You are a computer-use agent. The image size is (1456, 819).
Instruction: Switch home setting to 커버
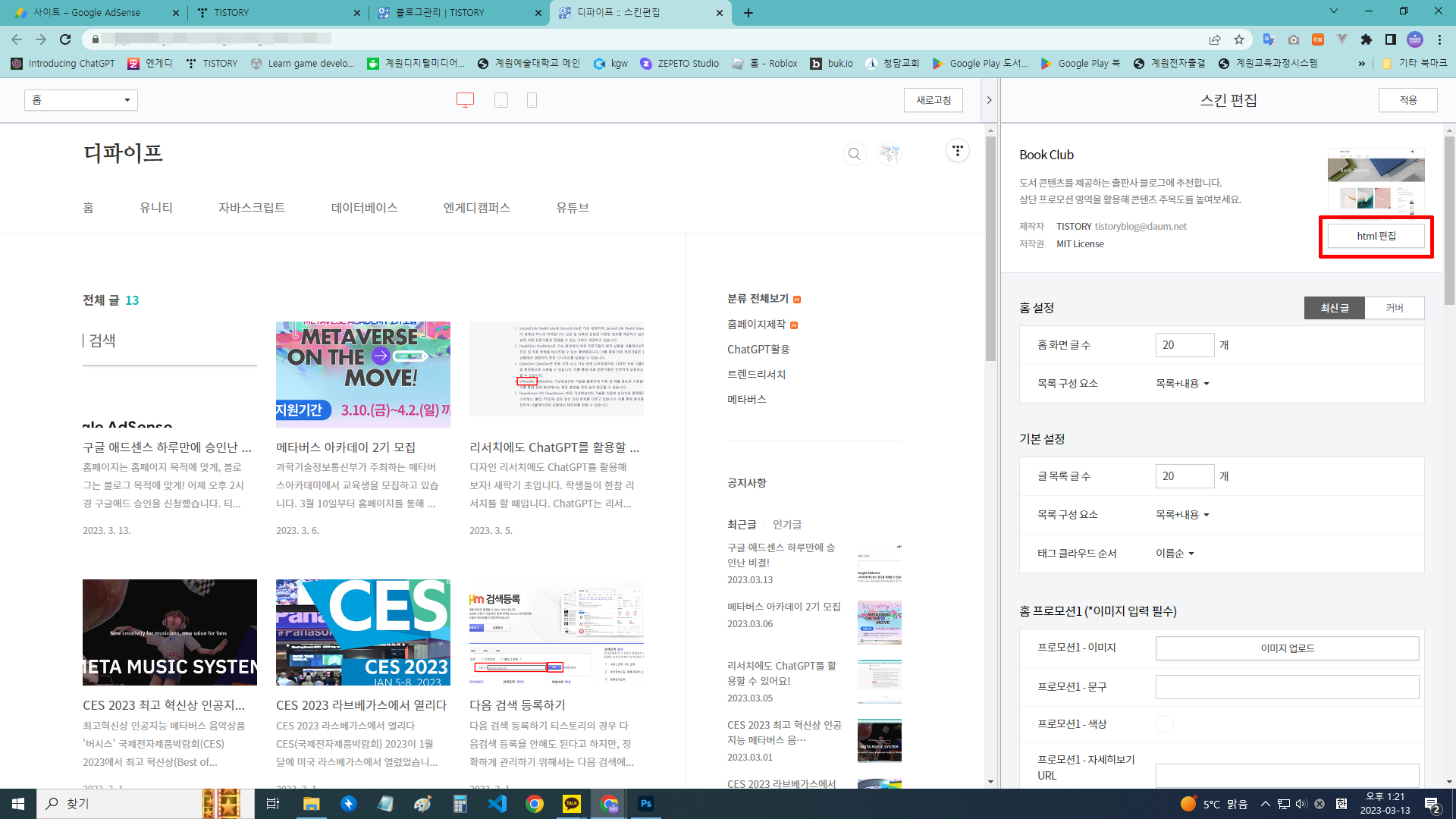[1395, 308]
